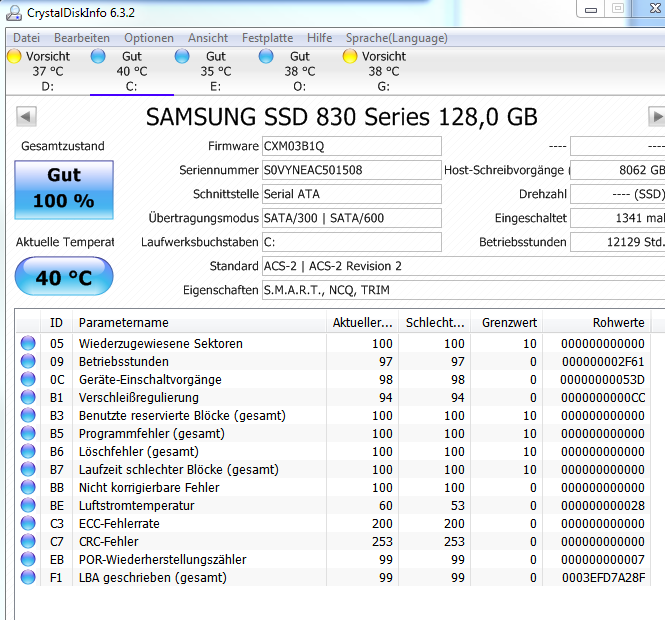Click the Schlecht... column header
This screenshot has width=665, height=620.
coord(434,323)
